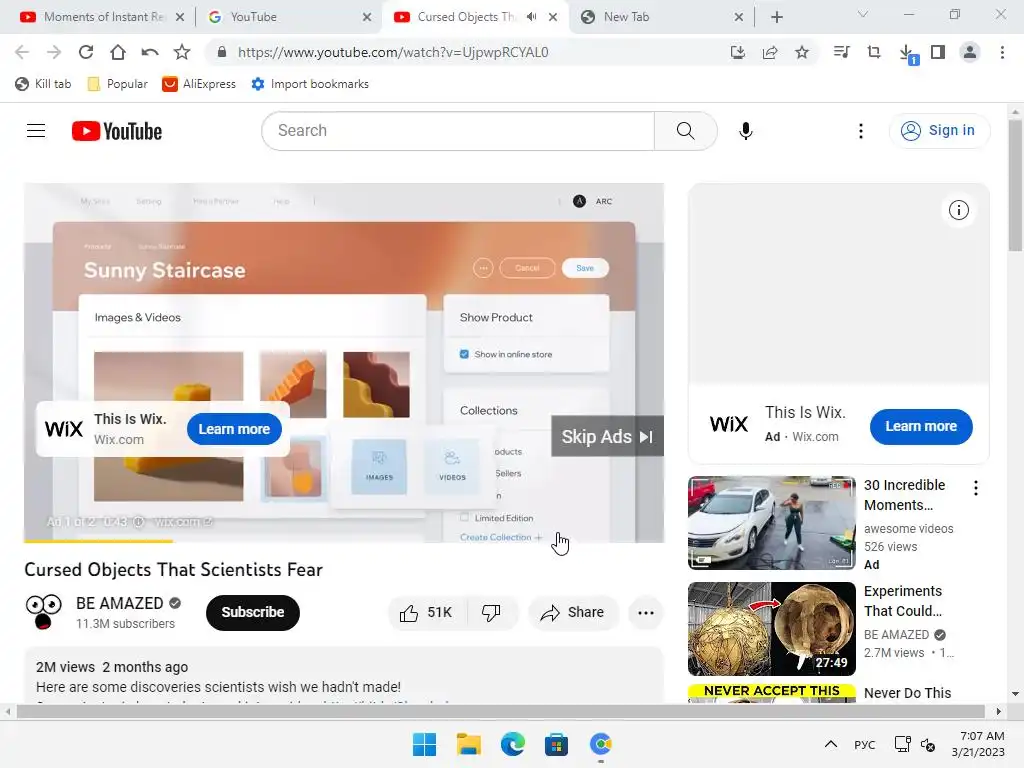Click the Sign in button
Screen dimensions: 1024x768
[939, 131]
